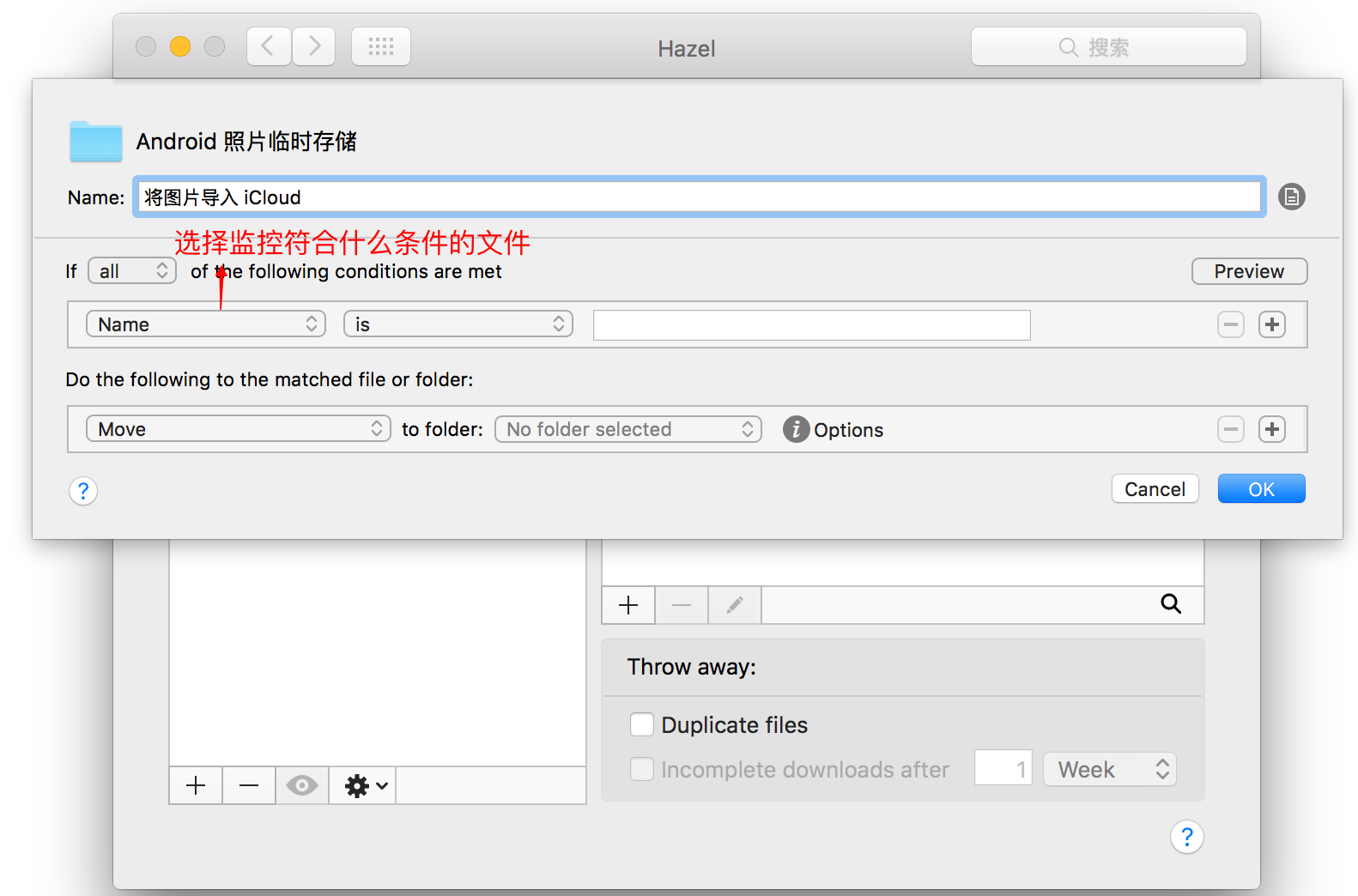The image size is (1358, 896).
Task: Cancel the rule editing sheet
Action: click(1154, 489)
